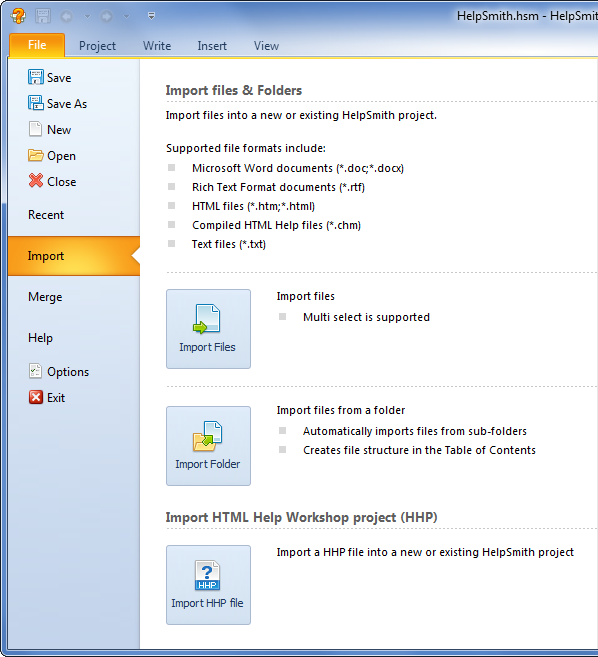Screen dimensions: 598x657
Task: Click 'Creates file structure in the Table of Contents'
Action: (419, 450)
